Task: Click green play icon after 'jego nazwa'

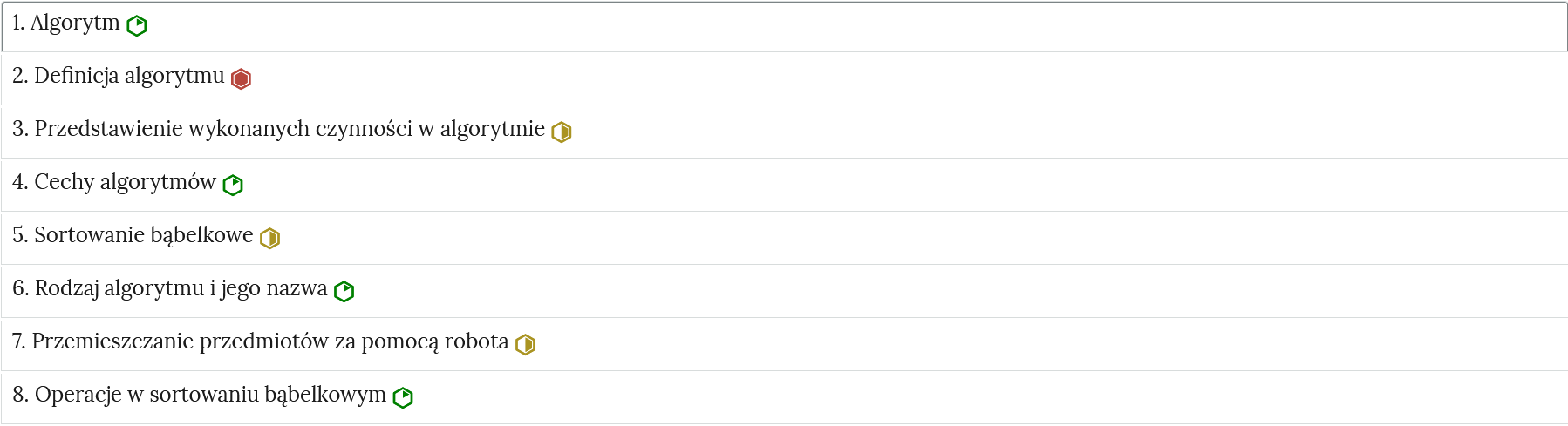Action: (344, 292)
